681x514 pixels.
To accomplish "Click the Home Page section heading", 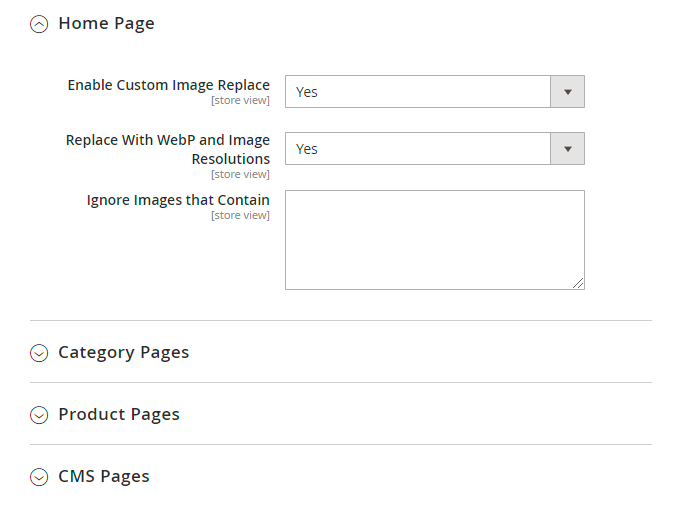I will (106, 24).
